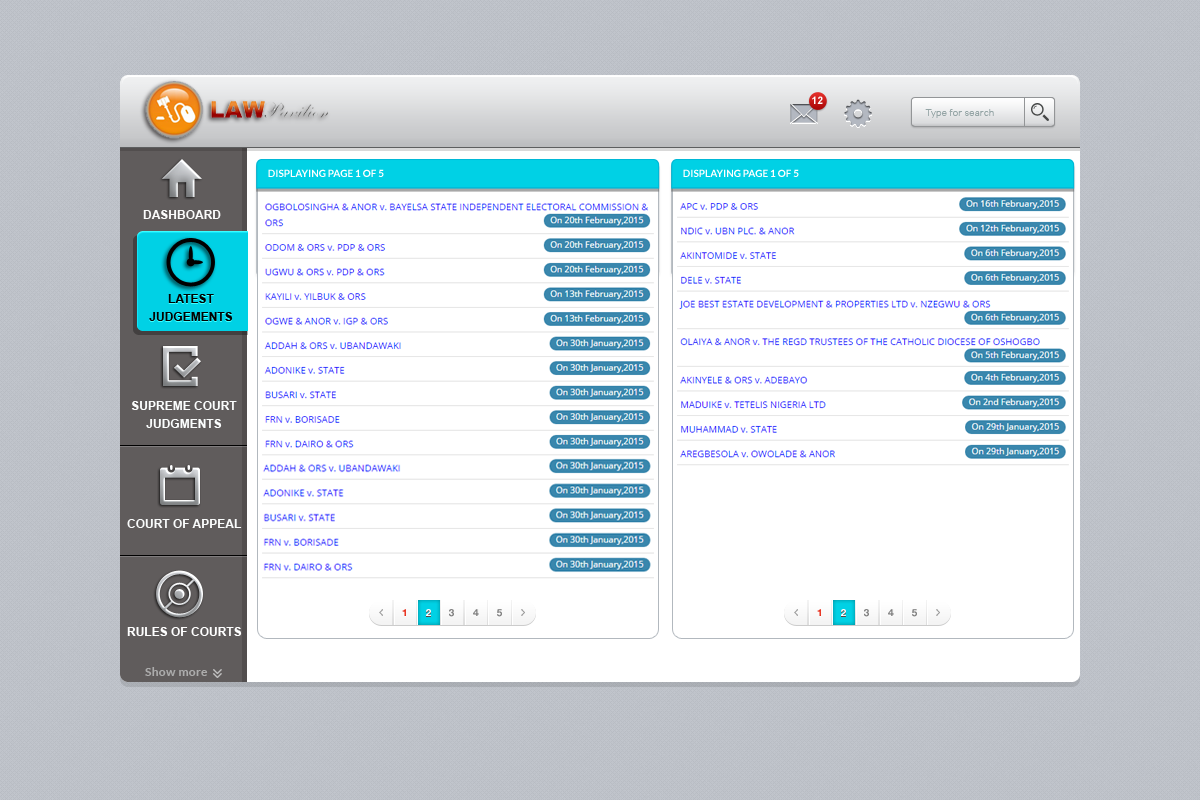Open ODOM & ORS v. PDP & ORS case

click(x=325, y=247)
